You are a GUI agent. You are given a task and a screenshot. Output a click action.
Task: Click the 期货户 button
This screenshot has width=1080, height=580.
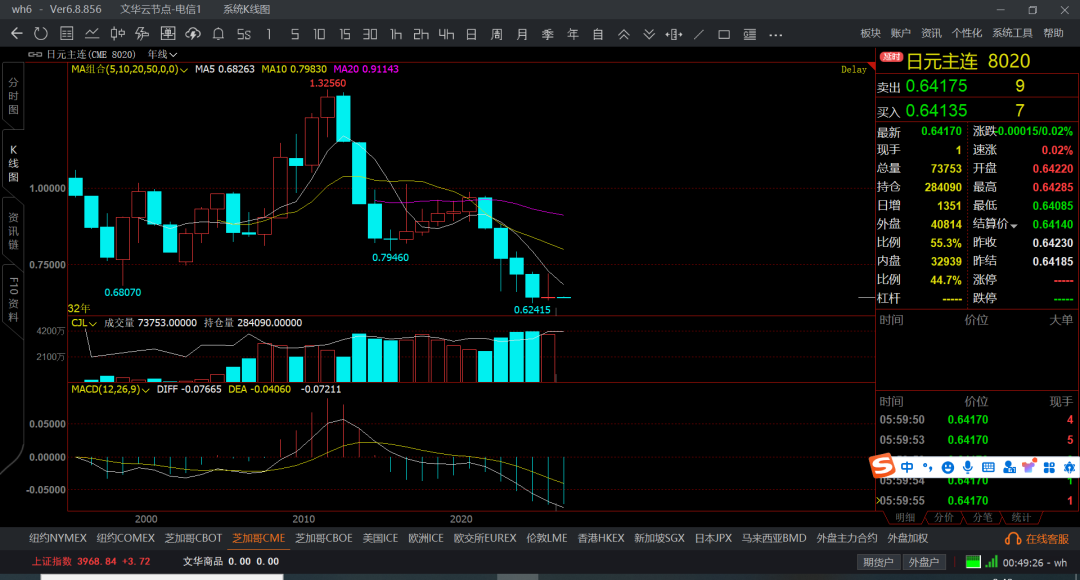click(x=879, y=562)
